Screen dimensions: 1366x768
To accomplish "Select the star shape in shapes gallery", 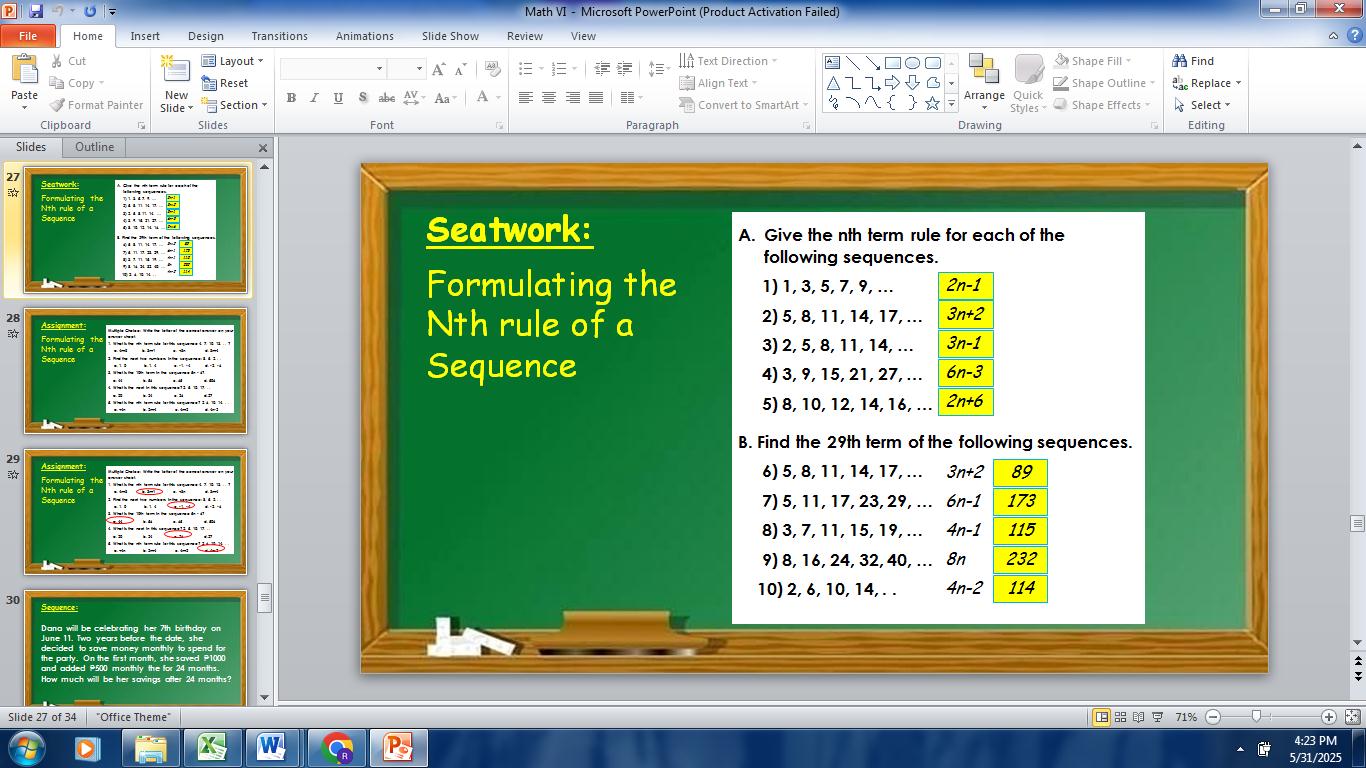I will pyautogui.click(x=933, y=102).
